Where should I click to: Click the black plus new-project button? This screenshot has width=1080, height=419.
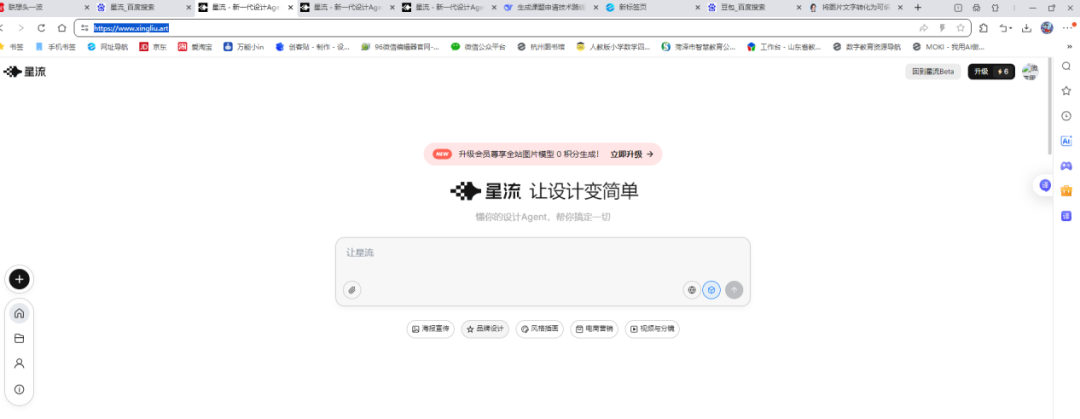(x=19, y=279)
